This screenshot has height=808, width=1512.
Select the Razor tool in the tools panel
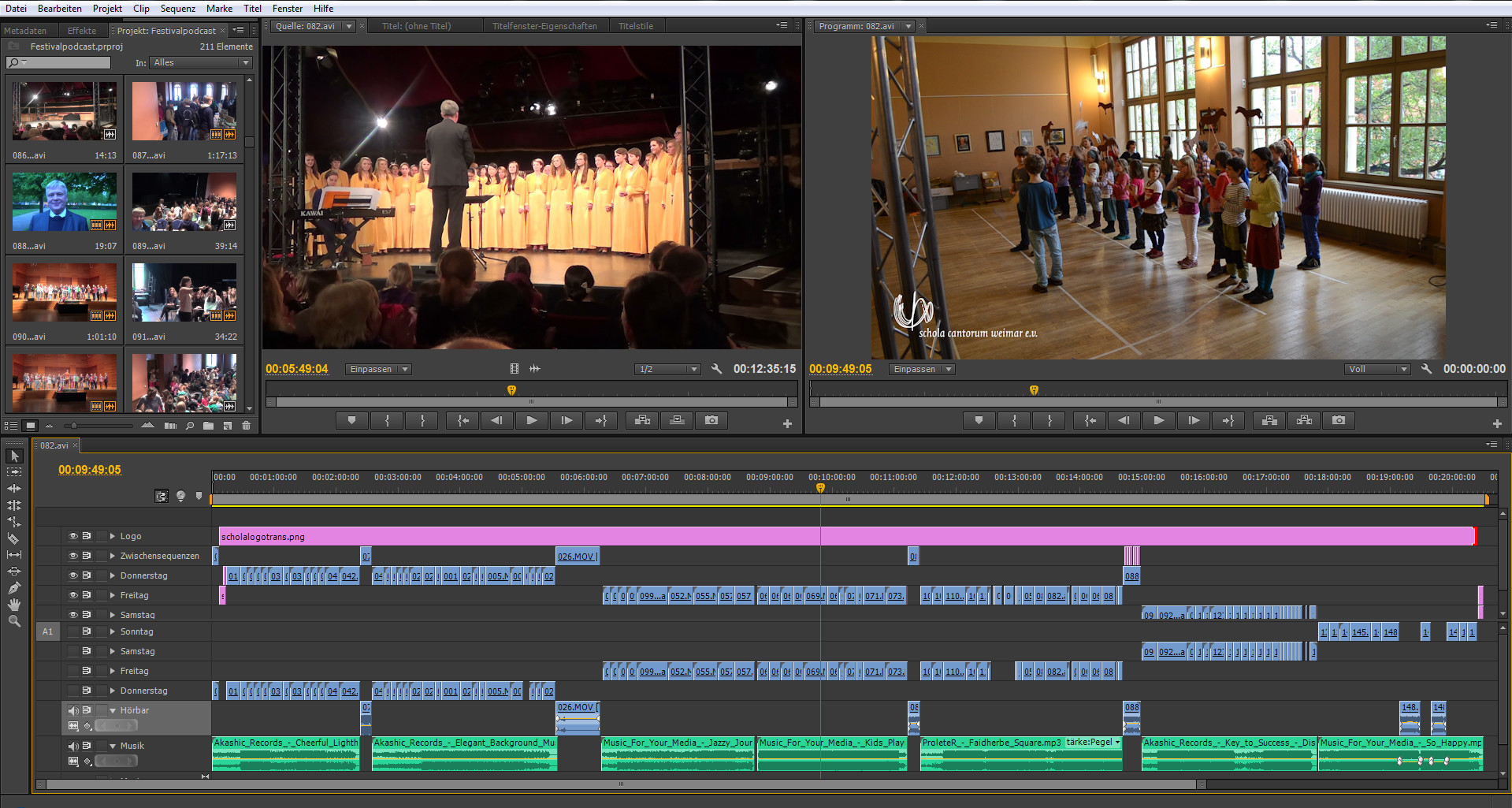point(13,538)
